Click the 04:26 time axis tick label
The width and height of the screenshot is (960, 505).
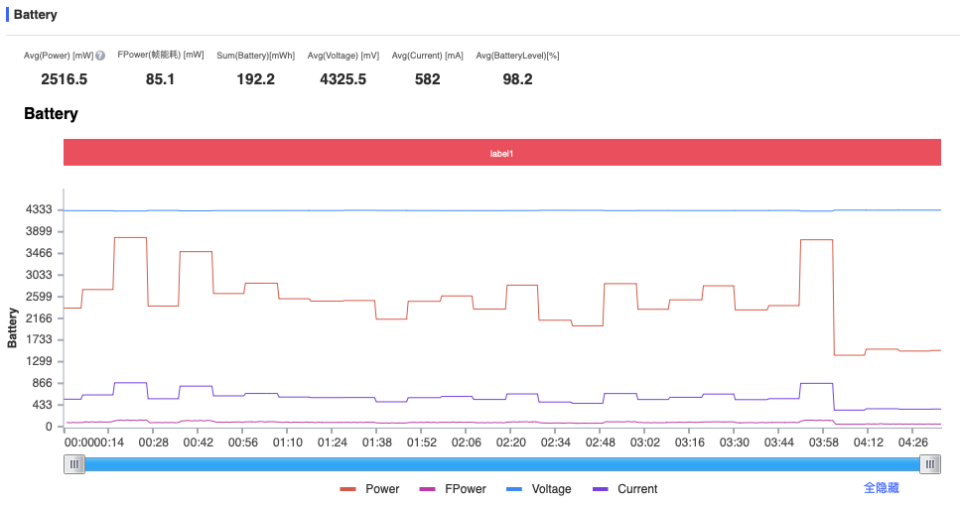(913, 442)
